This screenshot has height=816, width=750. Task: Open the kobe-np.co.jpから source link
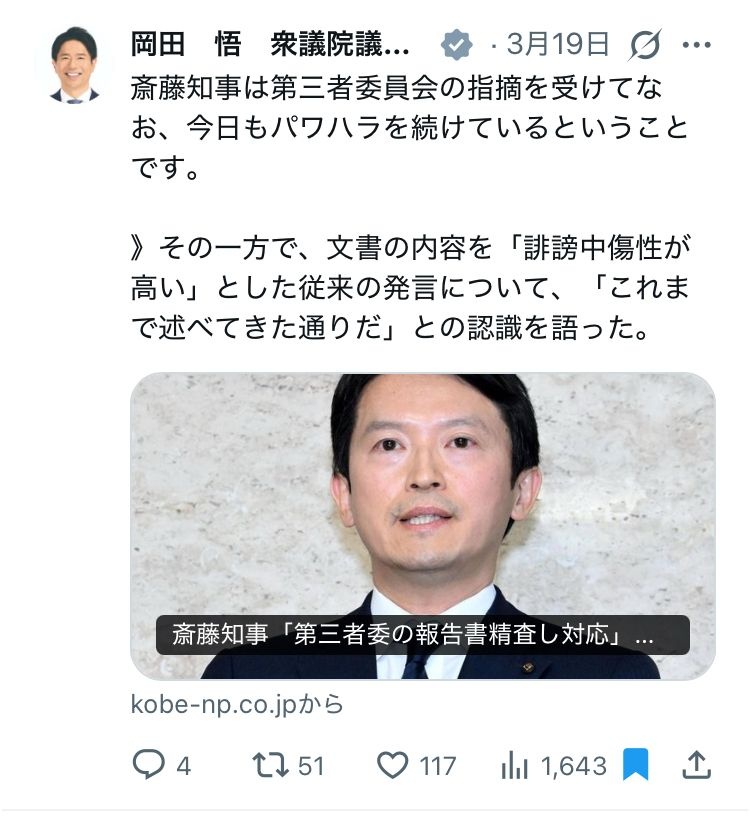point(237,704)
